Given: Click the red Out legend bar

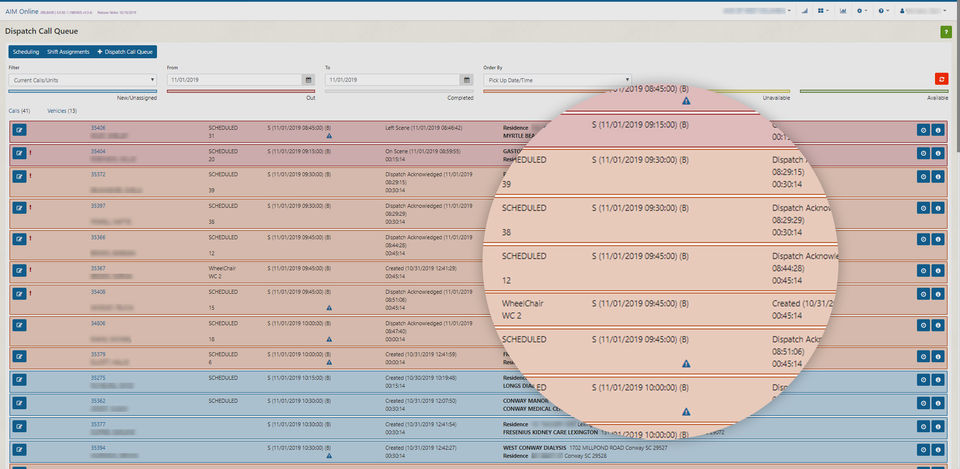Looking at the screenshot, I should 241,91.
